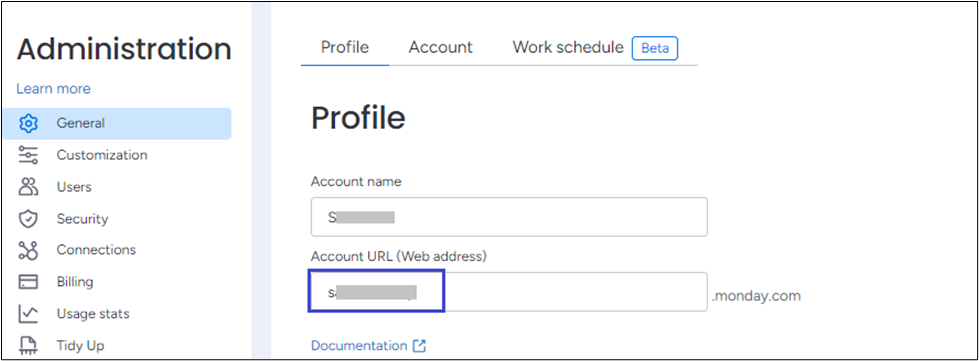Click inside the Account name field

click(x=509, y=217)
